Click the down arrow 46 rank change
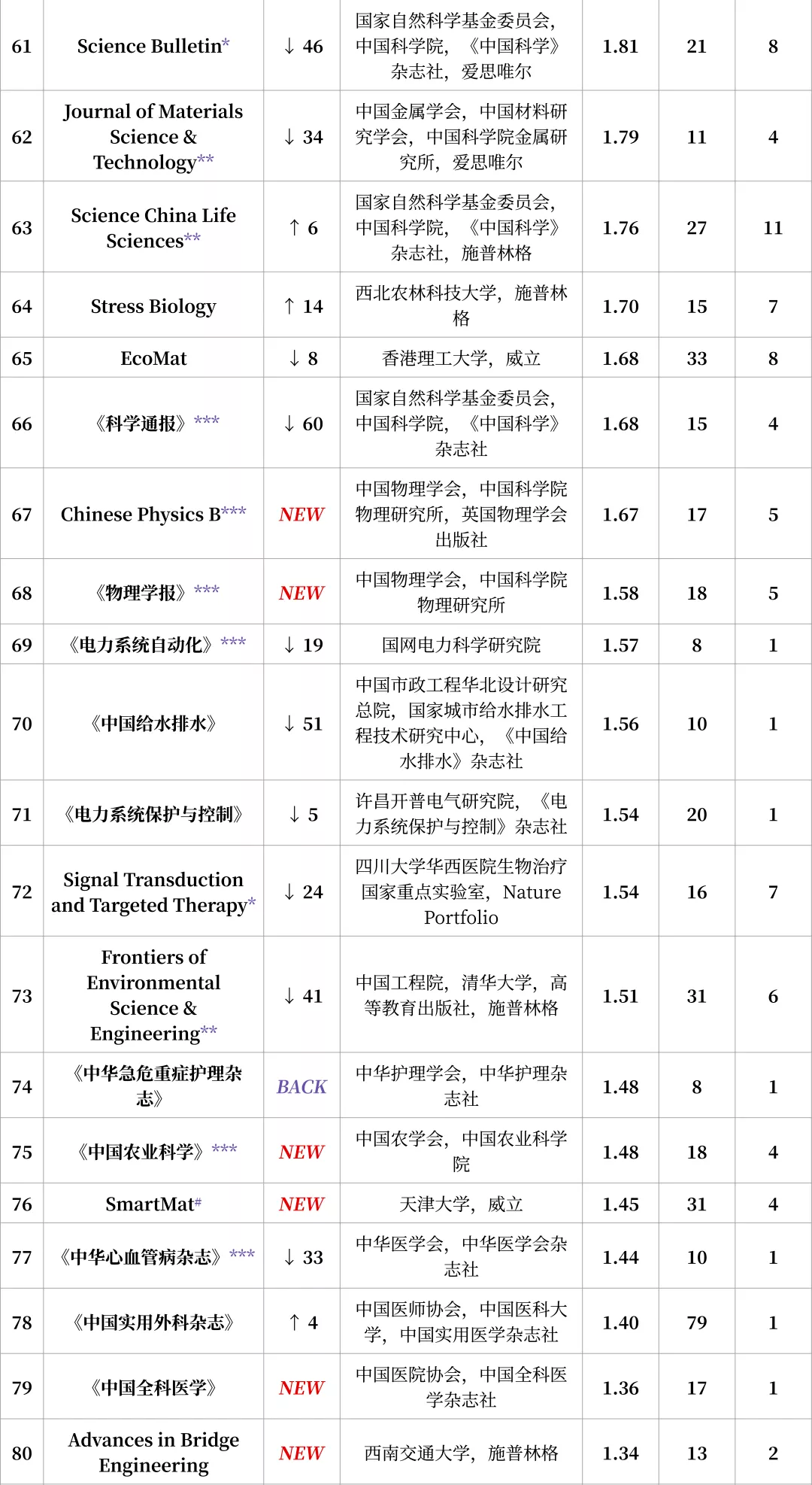Screen dimensions: 812x1485 [302, 47]
